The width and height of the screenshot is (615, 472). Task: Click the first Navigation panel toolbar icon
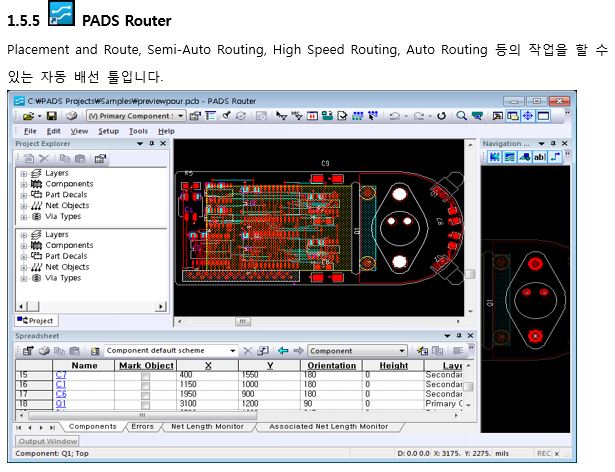(x=495, y=157)
